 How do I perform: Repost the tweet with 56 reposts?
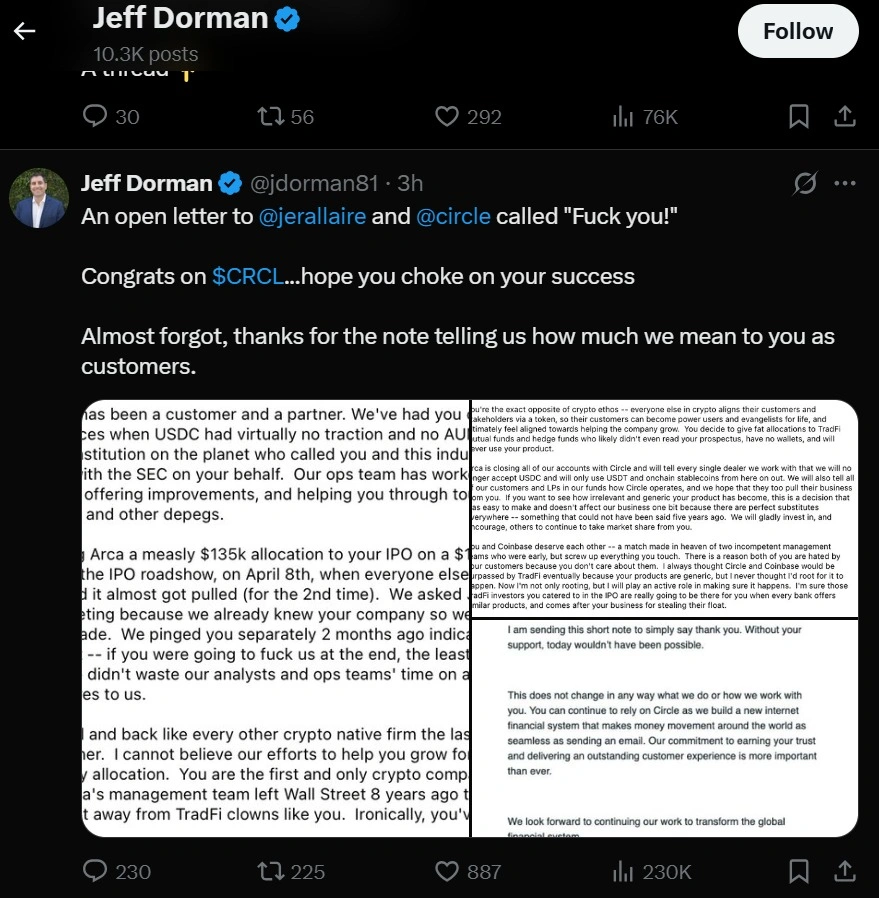[x=269, y=117]
